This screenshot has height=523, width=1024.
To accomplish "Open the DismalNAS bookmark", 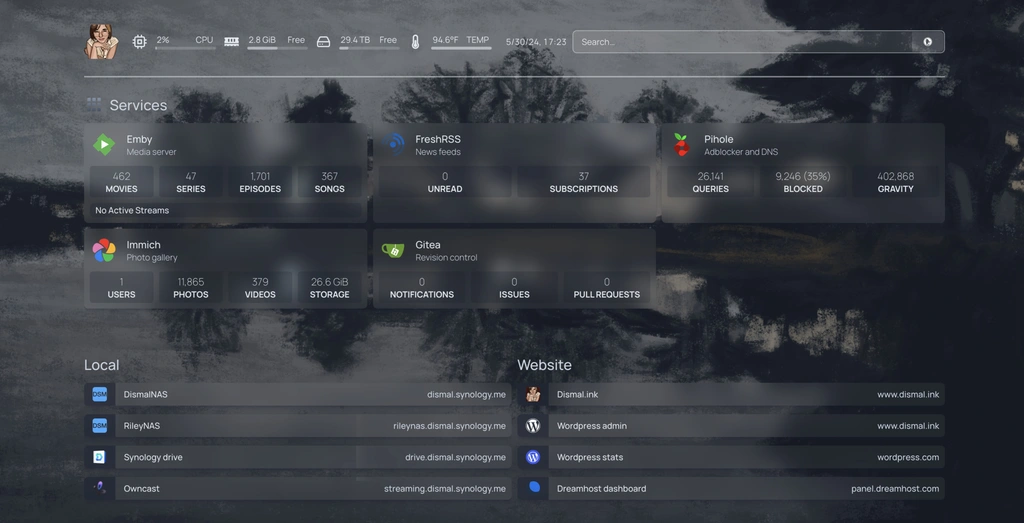I will (x=298, y=394).
